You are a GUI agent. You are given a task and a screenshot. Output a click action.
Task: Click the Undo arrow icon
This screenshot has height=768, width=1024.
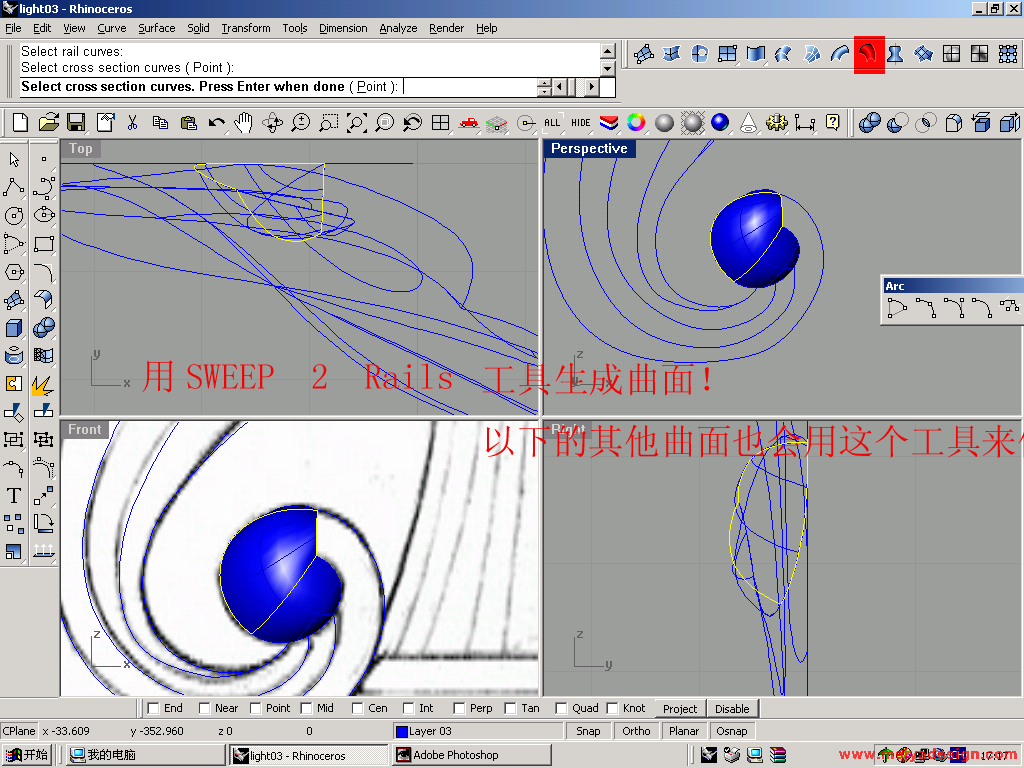(216, 123)
